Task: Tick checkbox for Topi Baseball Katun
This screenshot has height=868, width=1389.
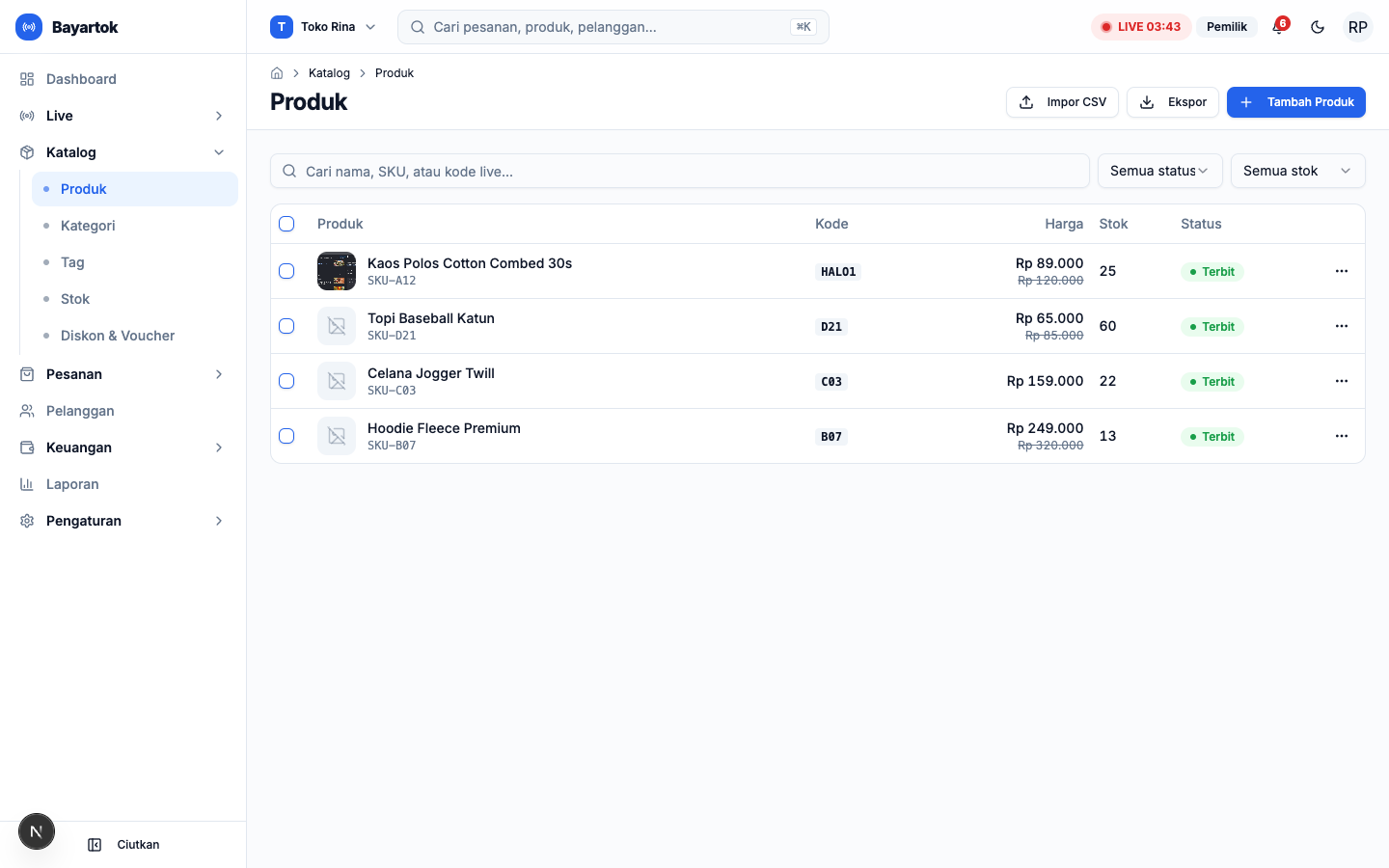Action: (286, 326)
